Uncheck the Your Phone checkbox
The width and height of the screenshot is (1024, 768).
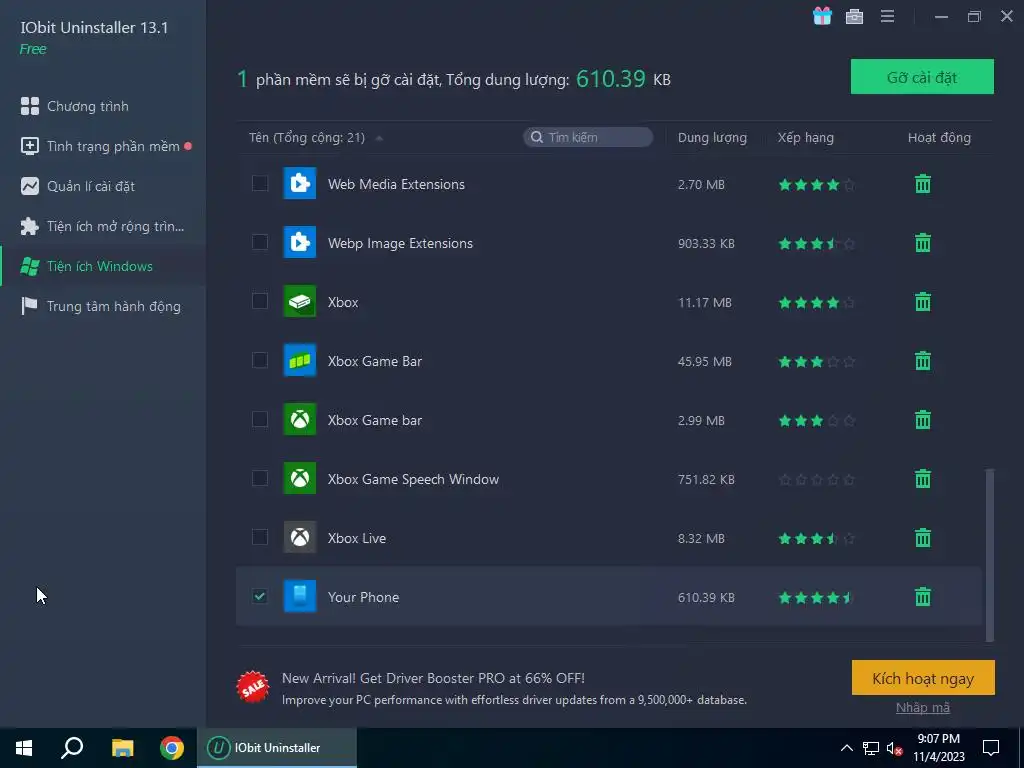(x=260, y=596)
